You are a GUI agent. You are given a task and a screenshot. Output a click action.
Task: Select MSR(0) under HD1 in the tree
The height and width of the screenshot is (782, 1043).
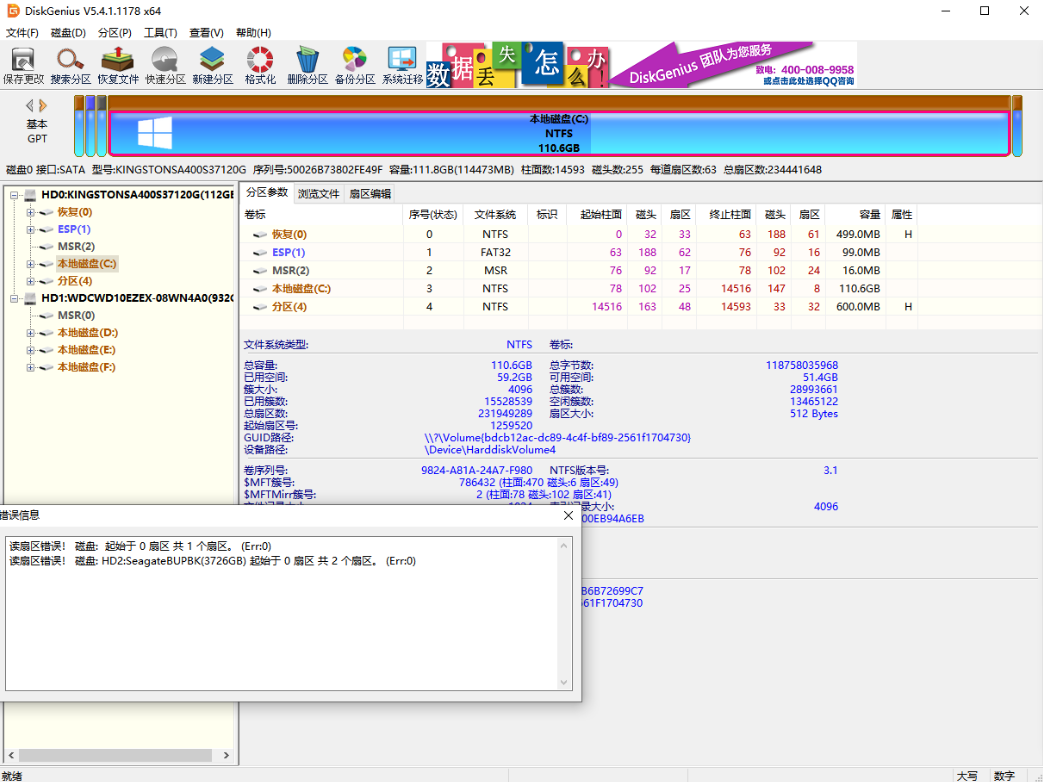(76, 315)
